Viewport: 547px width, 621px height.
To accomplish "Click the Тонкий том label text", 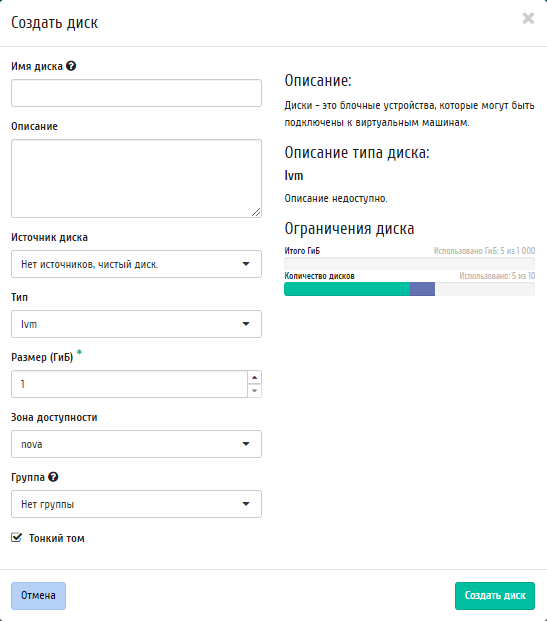I will click(57, 538).
